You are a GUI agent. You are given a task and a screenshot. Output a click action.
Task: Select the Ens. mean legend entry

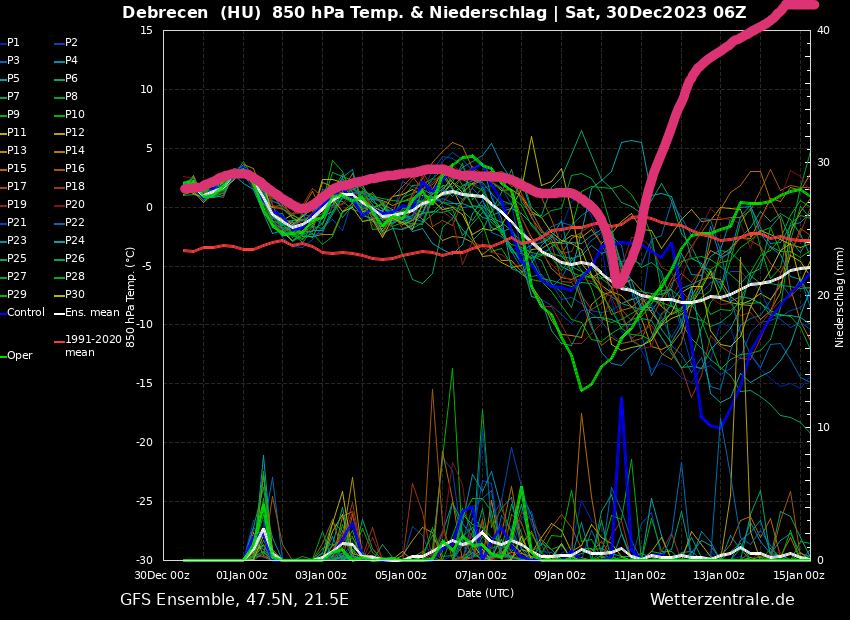click(x=92, y=313)
